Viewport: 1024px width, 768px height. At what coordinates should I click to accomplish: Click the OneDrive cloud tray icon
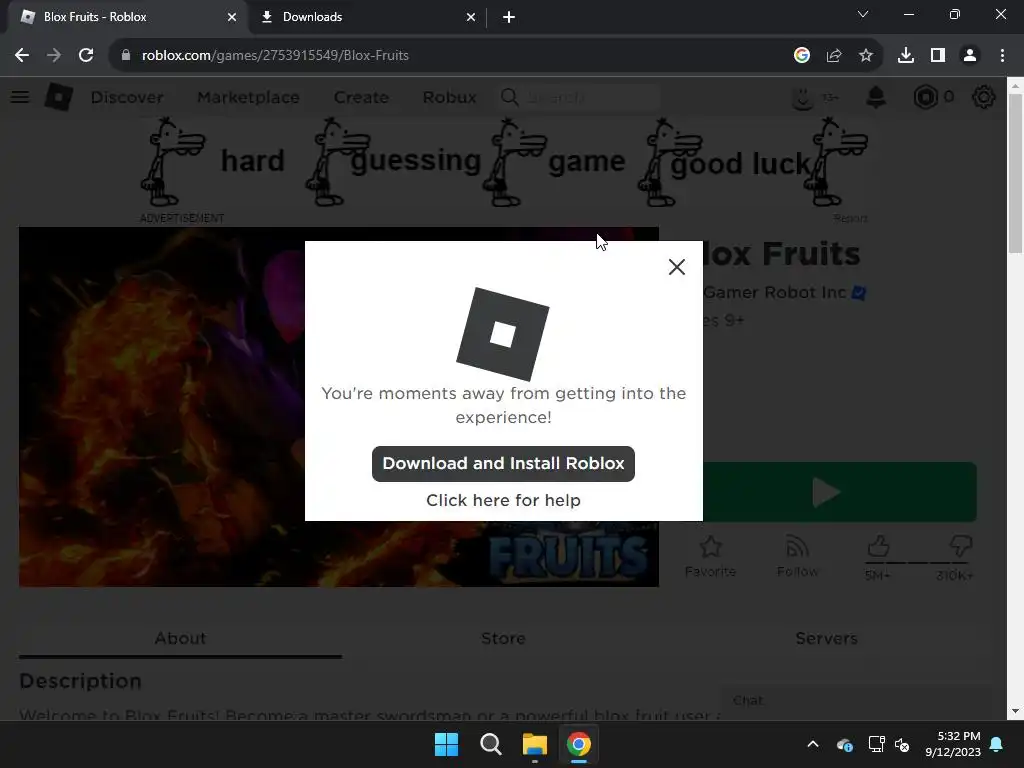[844, 744]
